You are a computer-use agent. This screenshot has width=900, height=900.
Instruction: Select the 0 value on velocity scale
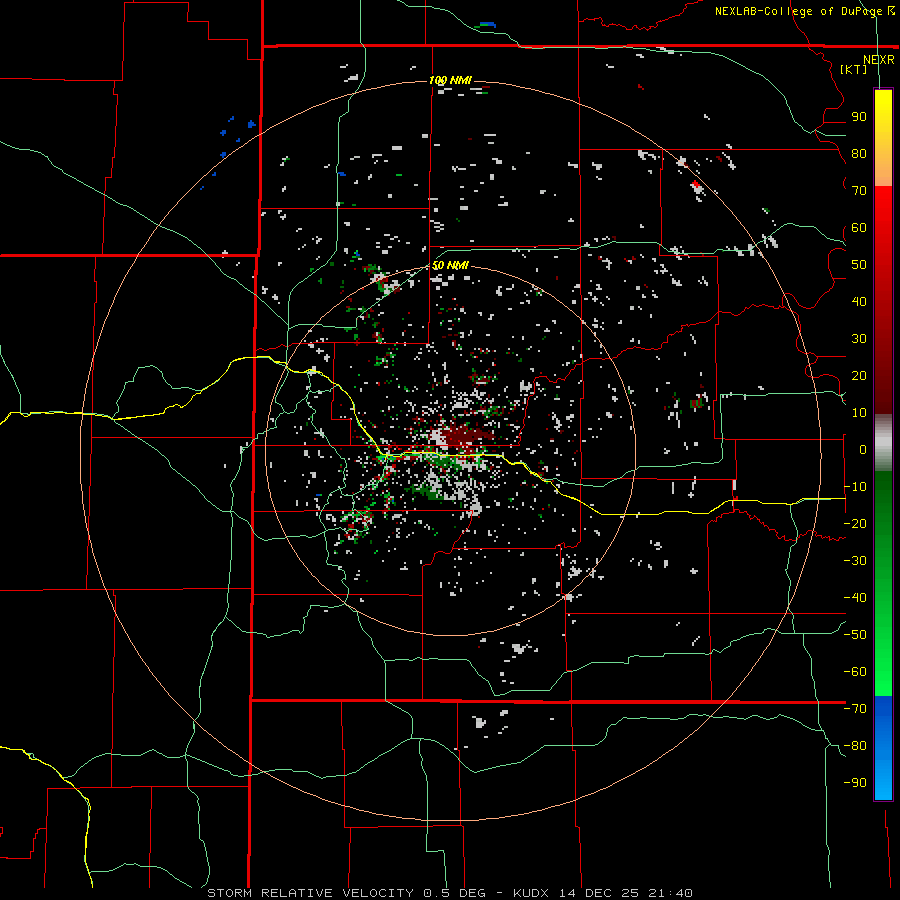tap(862, 450)
